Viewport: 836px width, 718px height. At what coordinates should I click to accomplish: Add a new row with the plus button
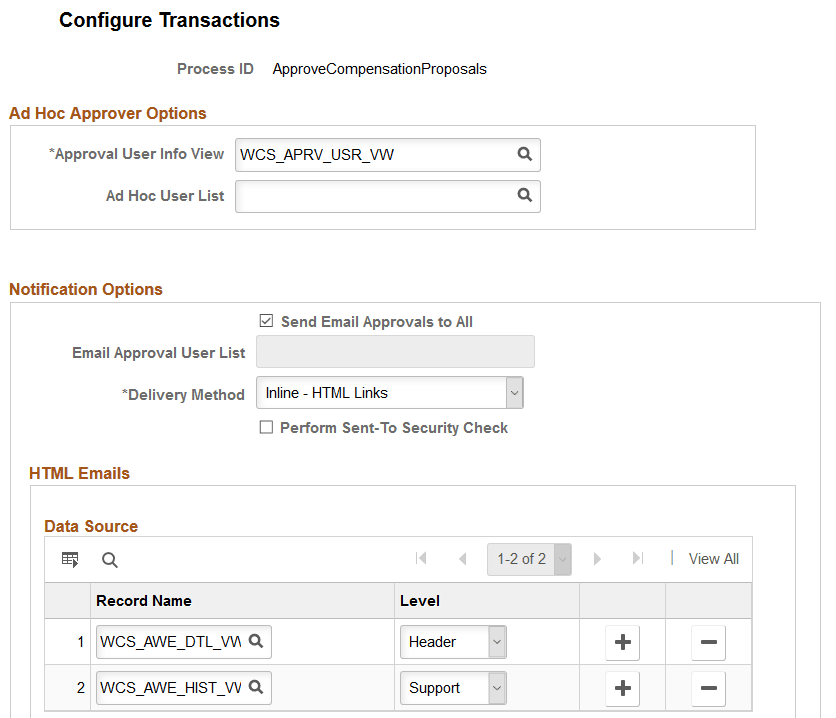(x=622, y=642)
